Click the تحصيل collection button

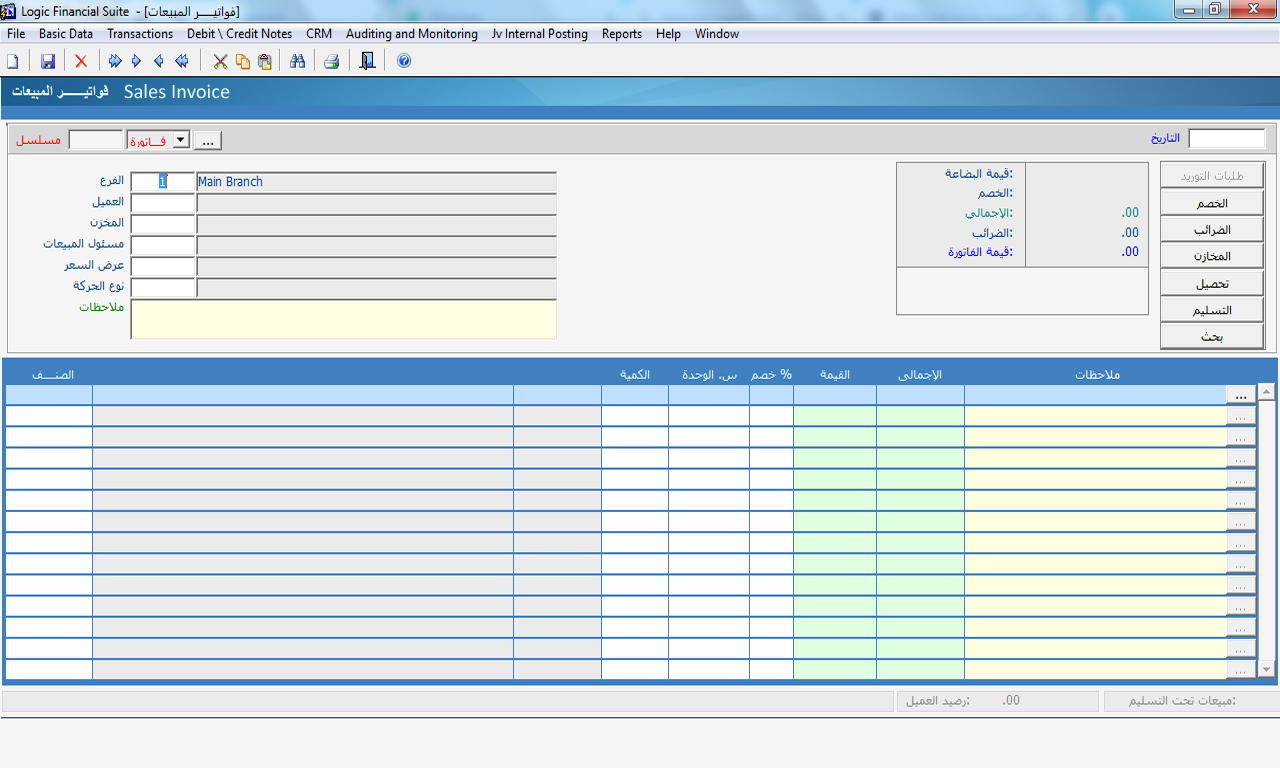coord(1212,284)
